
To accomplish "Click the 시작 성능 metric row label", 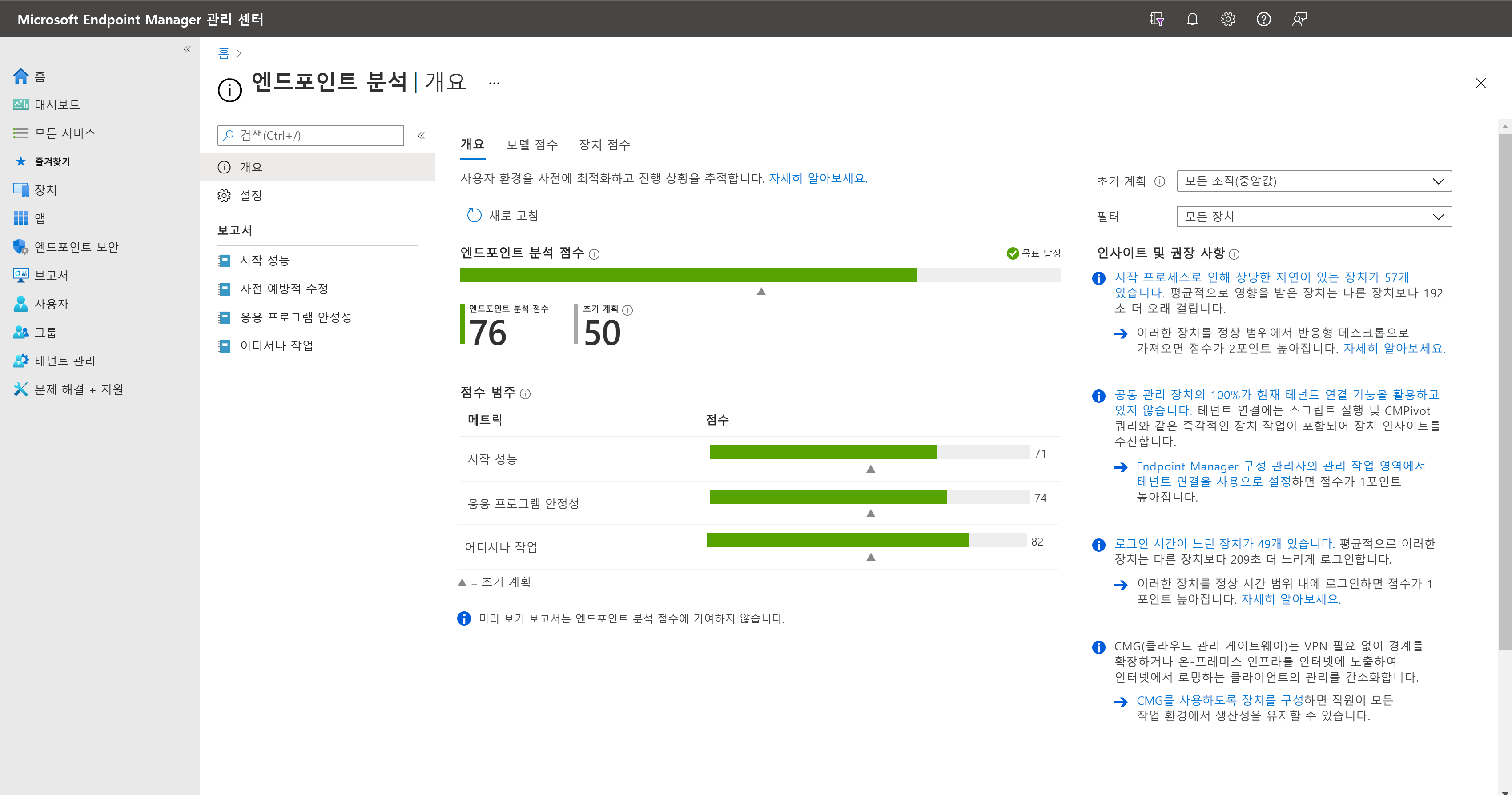I will [492, 459].
